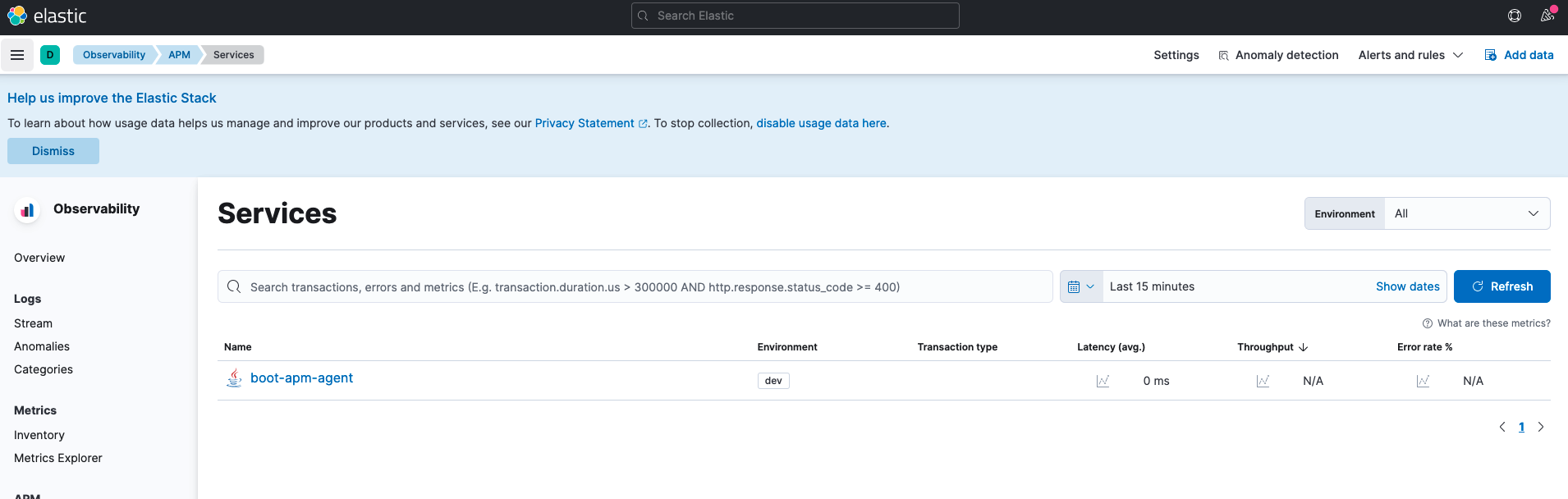Click disable usage data here link

[821, 123]
